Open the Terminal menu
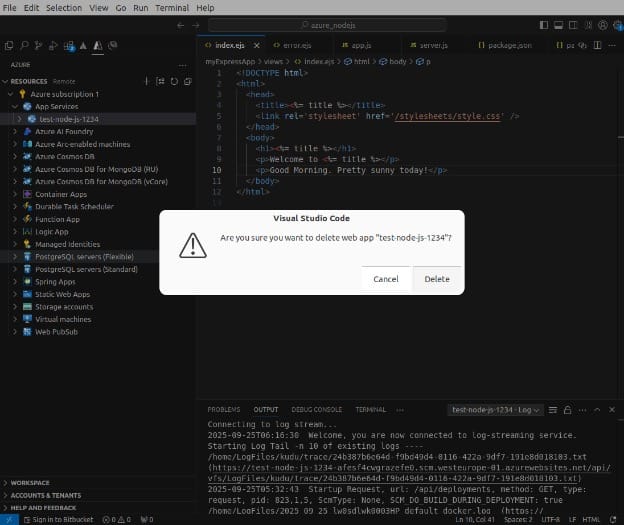 pos(172,8)
